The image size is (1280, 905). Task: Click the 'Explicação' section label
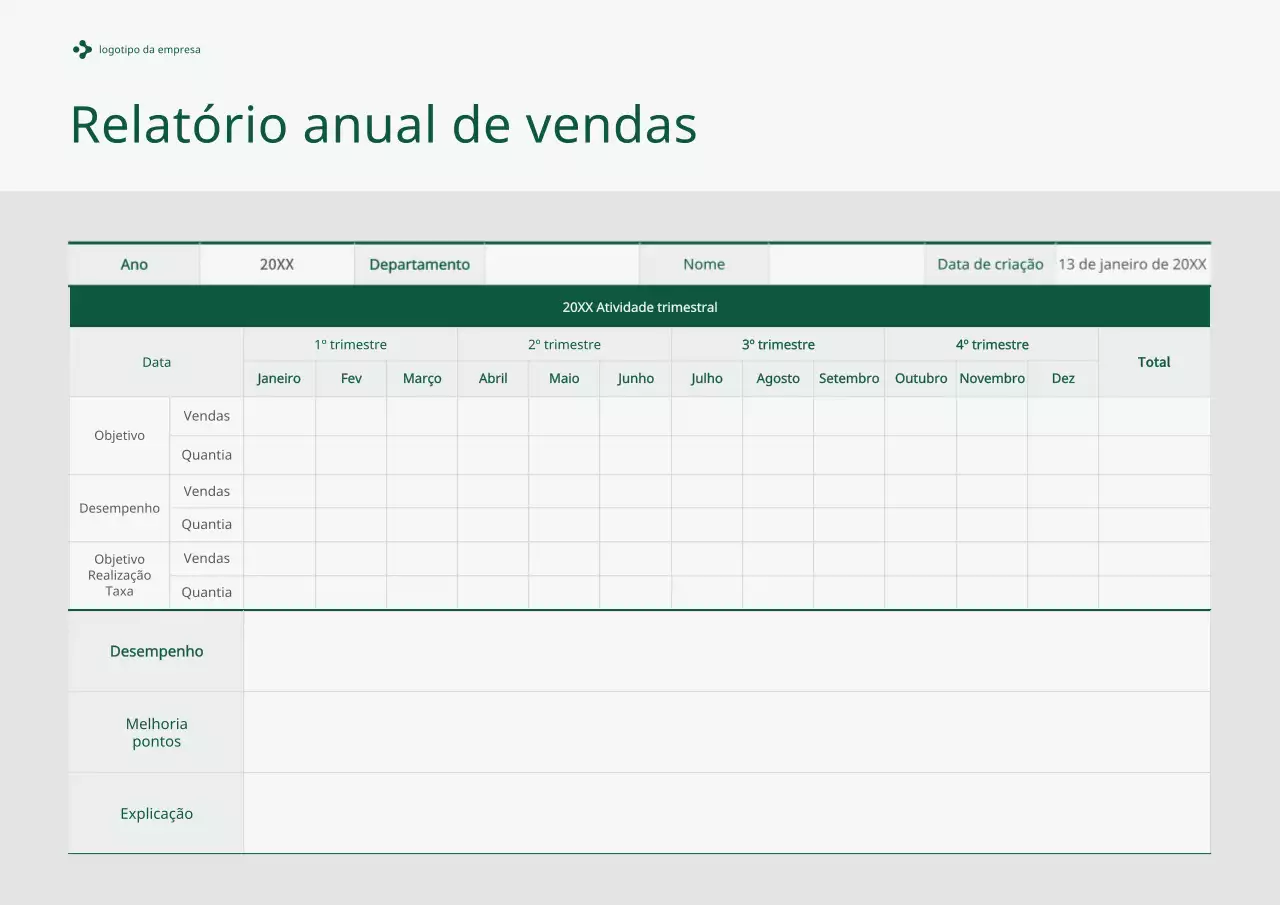pyautogui.click(x=156, y=813)
